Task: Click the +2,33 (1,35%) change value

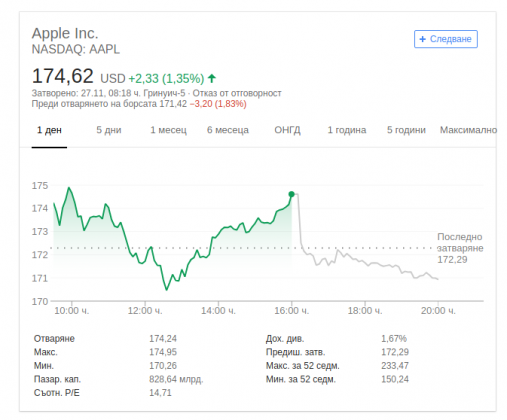Action: point(166,79)
